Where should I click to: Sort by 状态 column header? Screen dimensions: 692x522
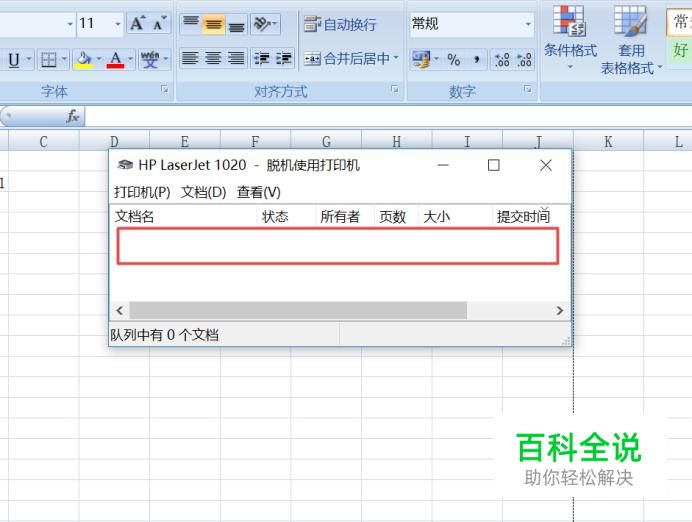click(x=286, y=217)
